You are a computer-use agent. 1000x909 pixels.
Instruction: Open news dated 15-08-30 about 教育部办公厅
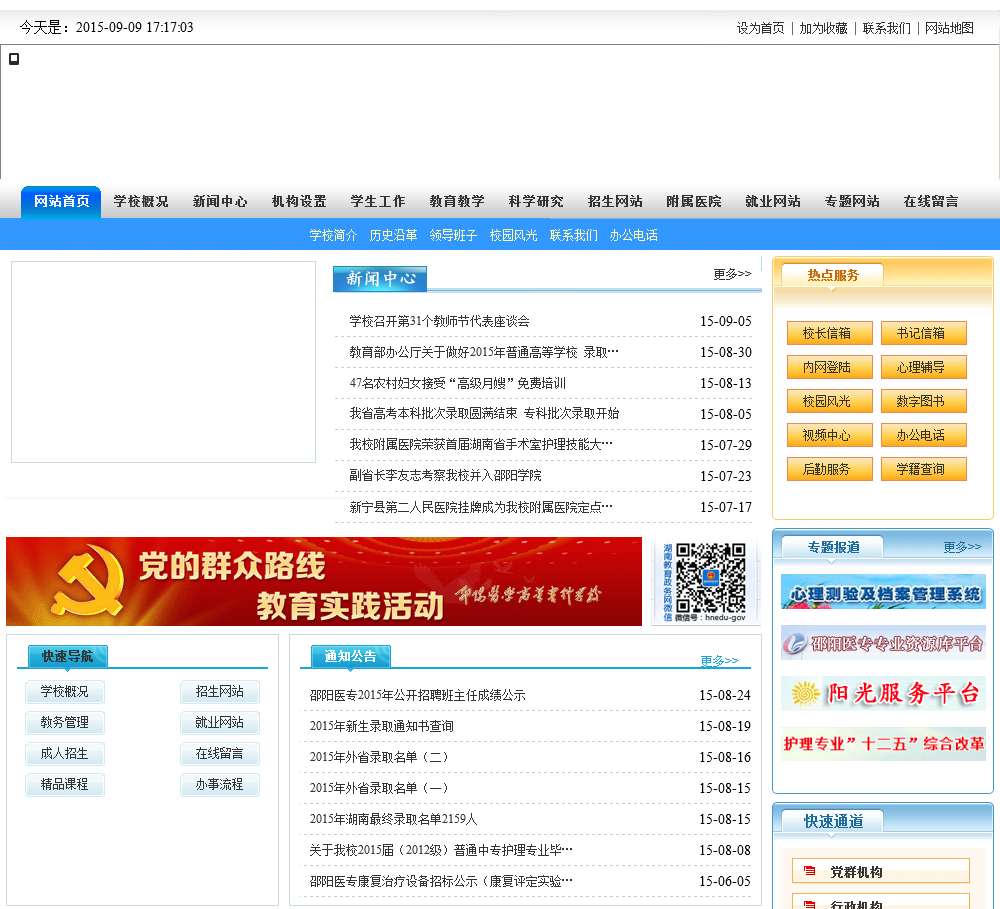pos(484,352)
